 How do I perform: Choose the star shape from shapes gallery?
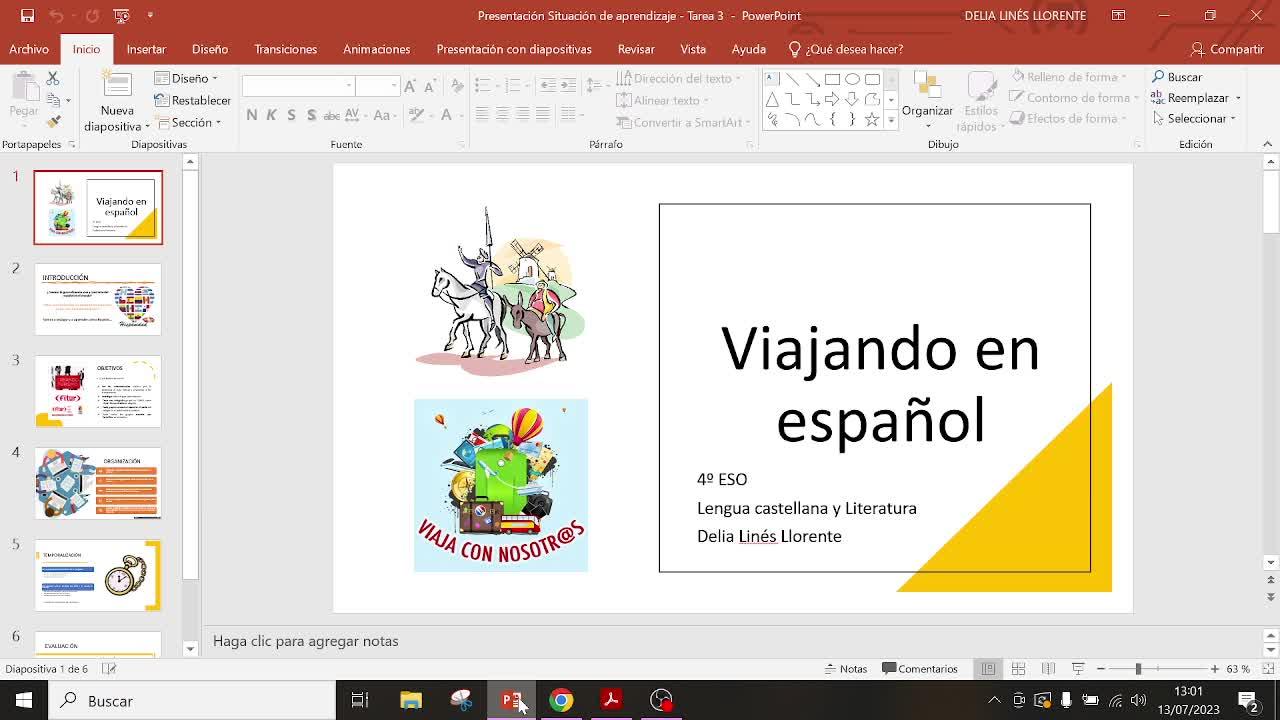pyautogui.click(x=872, y=120)
